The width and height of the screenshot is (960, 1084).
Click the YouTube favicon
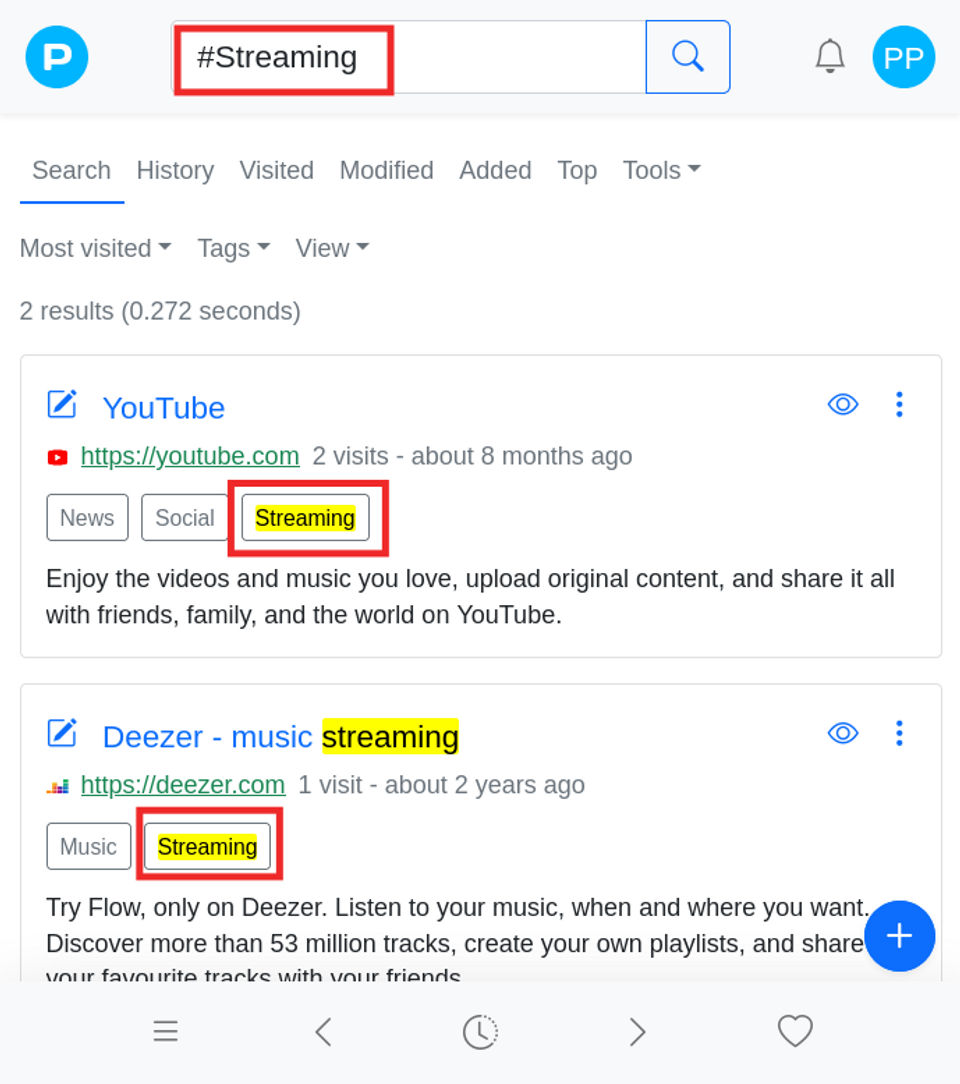[x=57, y=457]
